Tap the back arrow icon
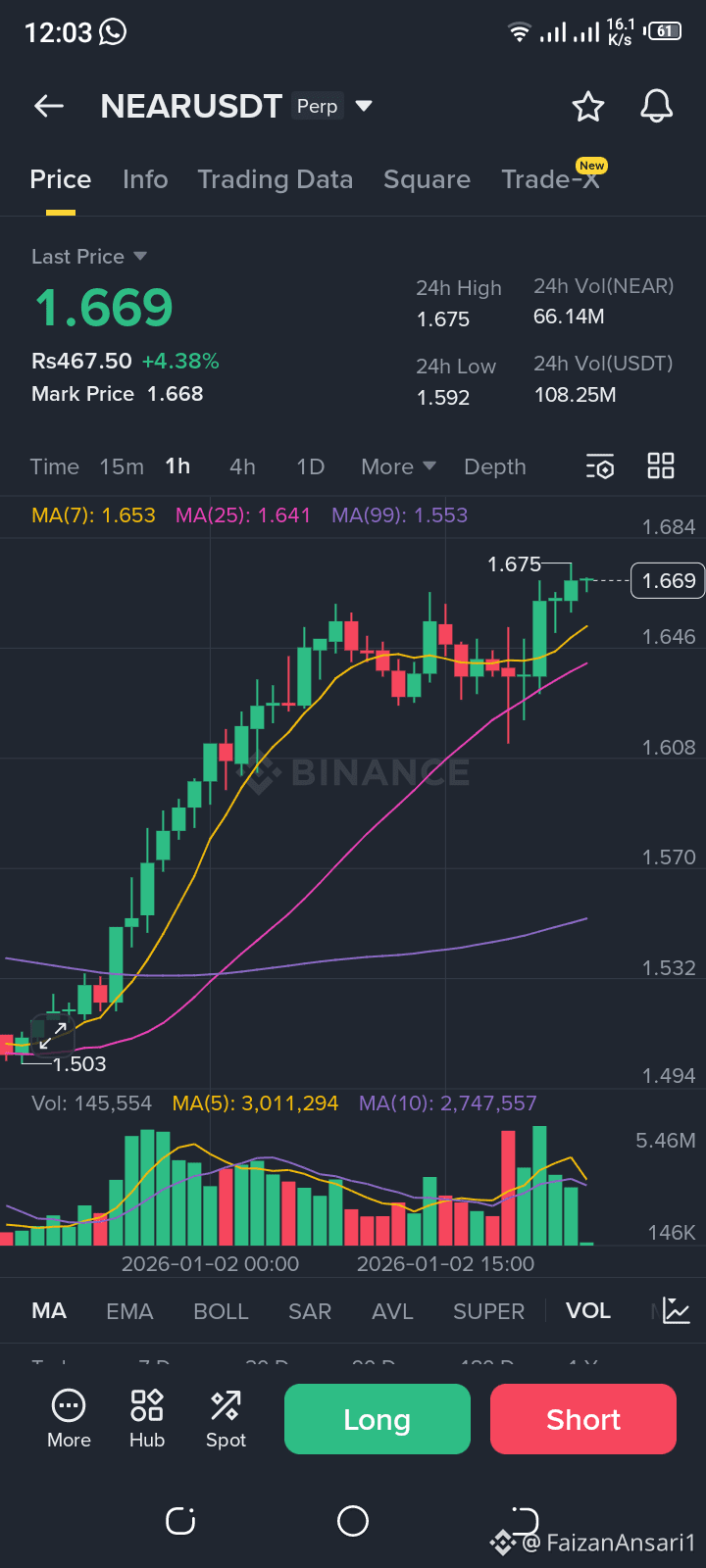The height and width of the screenshot is (1568, 706). click(x=49, y=106)
